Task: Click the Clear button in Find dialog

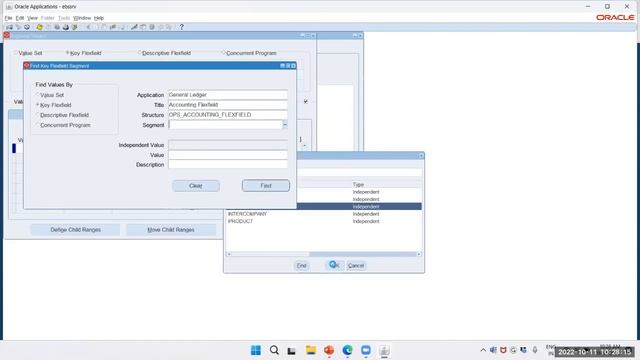Action: 196,186
